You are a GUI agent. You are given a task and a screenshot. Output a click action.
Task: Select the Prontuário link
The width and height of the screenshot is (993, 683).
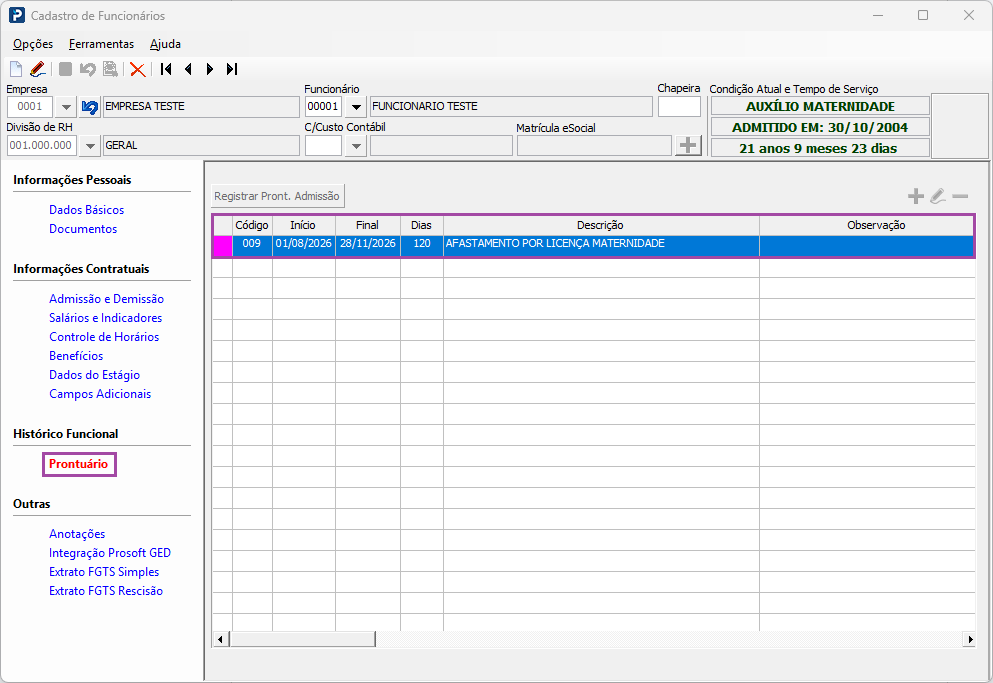(79, 464)
